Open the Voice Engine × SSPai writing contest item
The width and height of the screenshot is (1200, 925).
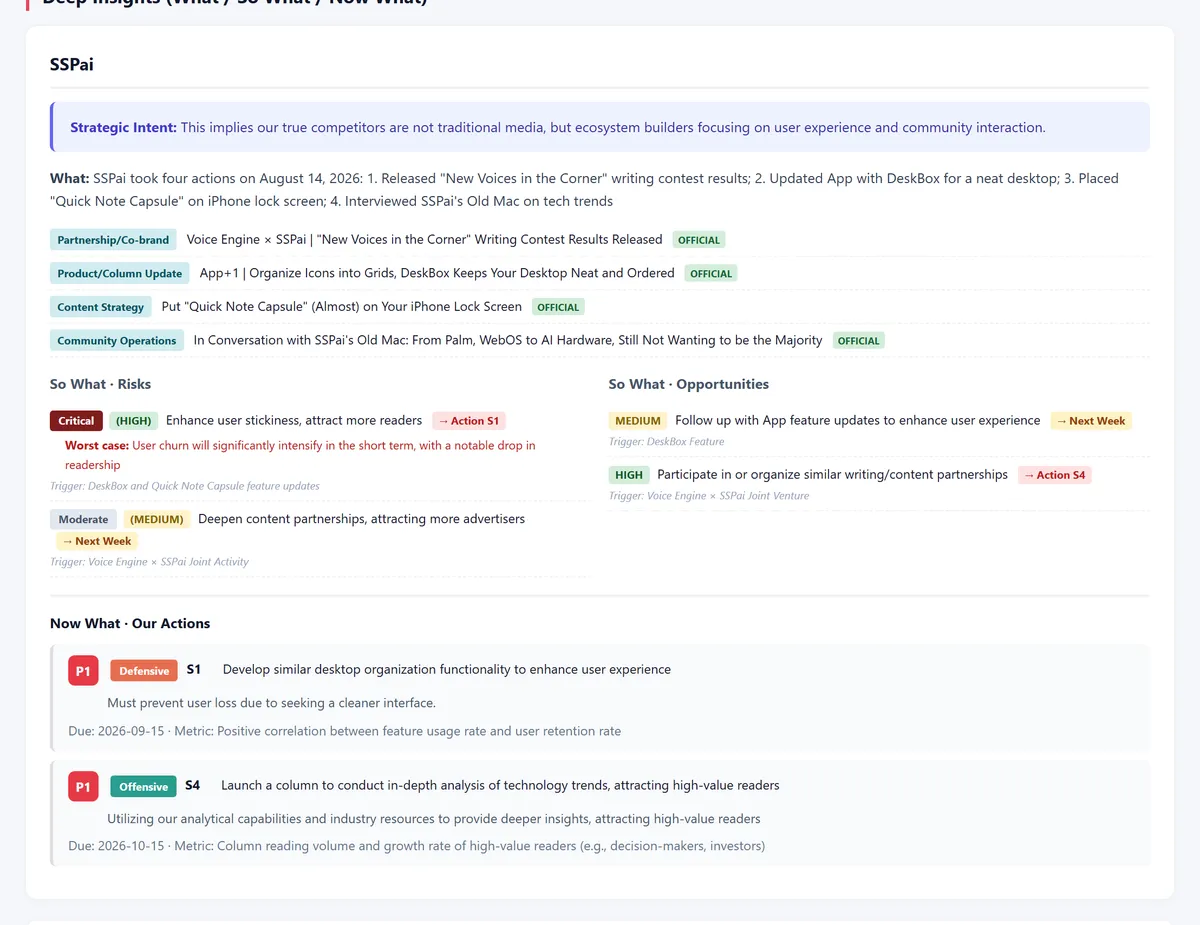[x=424, y=240]
